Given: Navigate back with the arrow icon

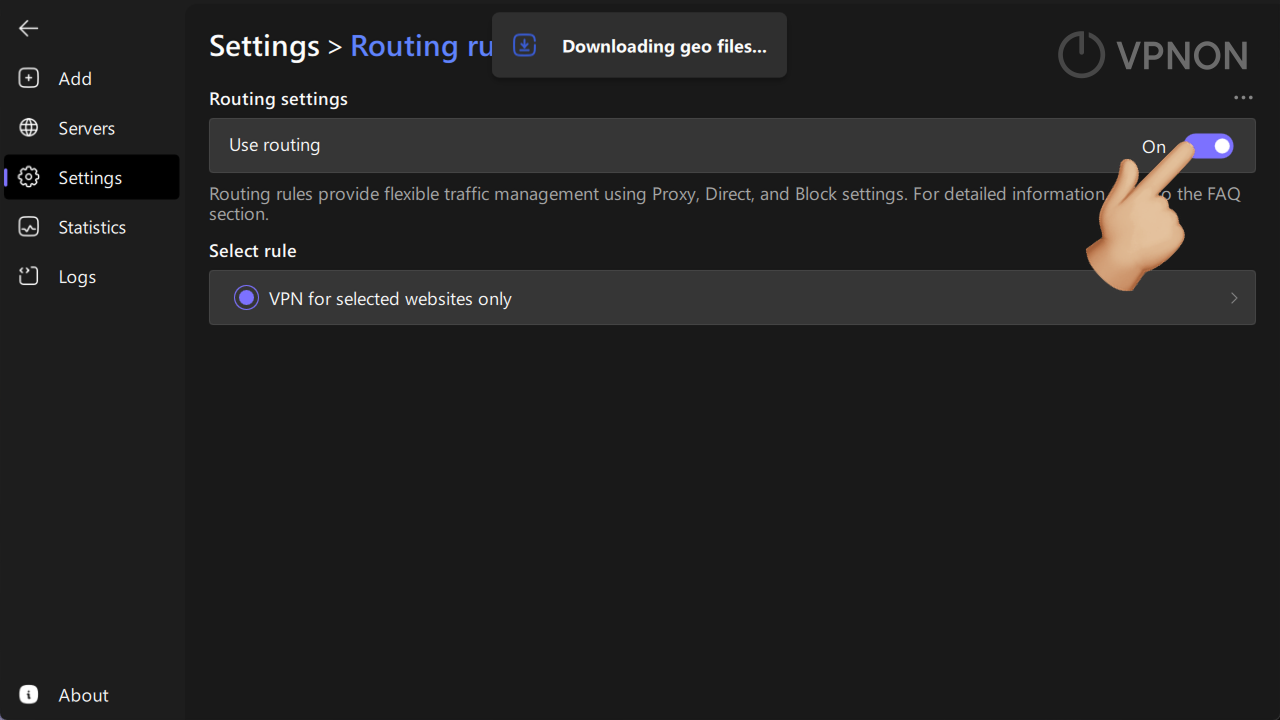Looking at the screenshot, I should pyautogui.click(x=28, y=28).
